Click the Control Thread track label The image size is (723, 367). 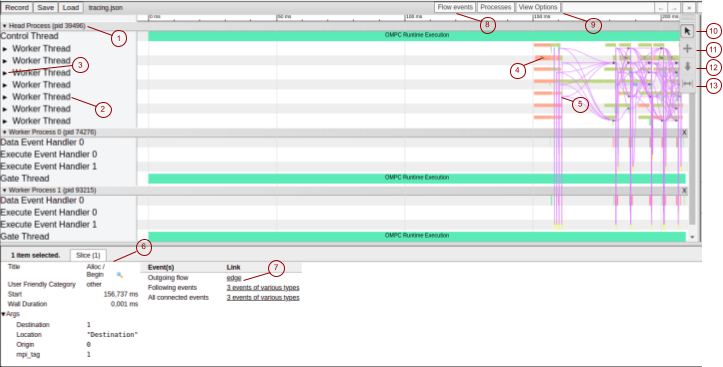coord(30,36)
